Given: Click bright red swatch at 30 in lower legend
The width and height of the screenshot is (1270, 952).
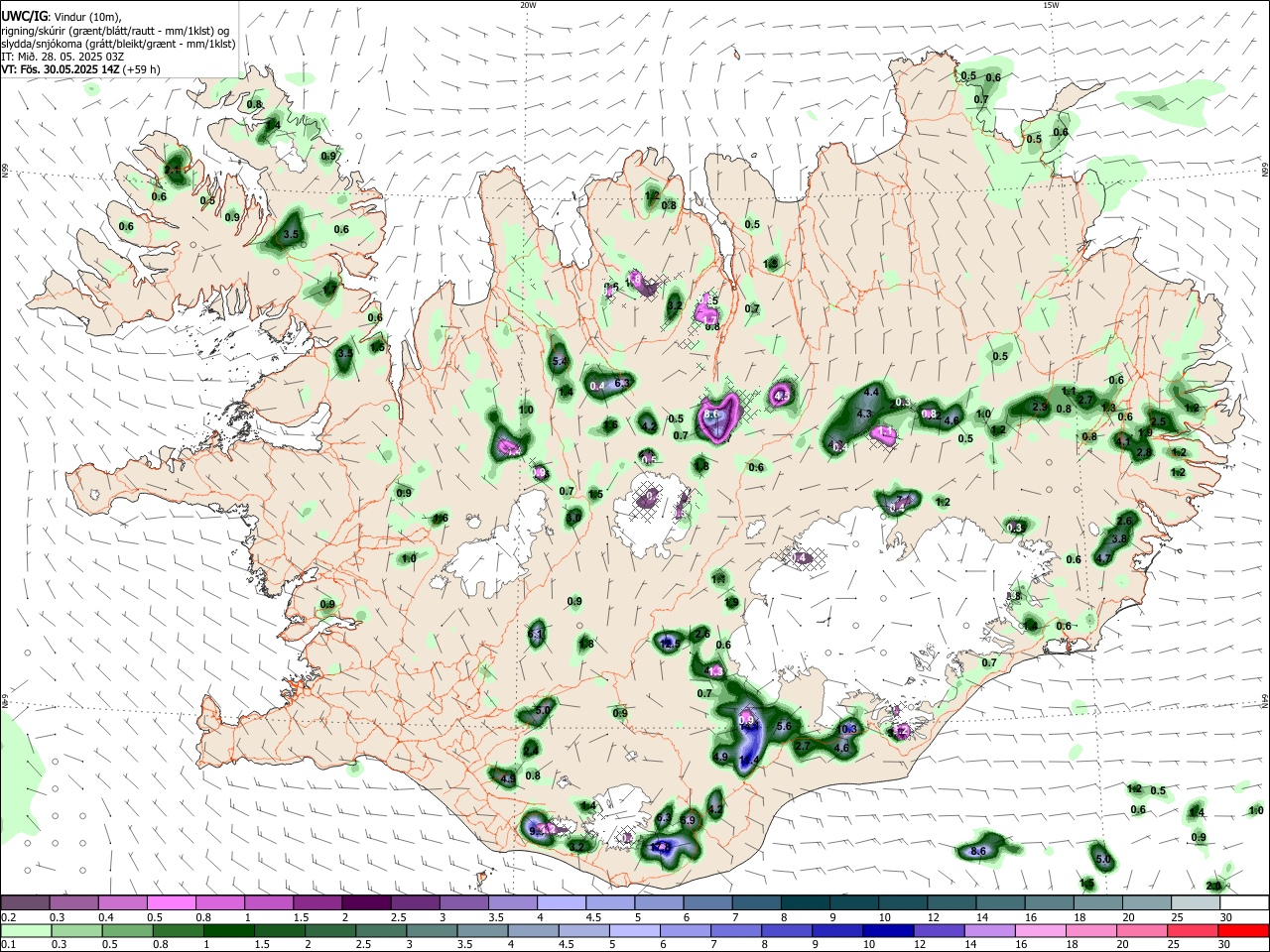Looking at the screenshot, I should 1244,930.
